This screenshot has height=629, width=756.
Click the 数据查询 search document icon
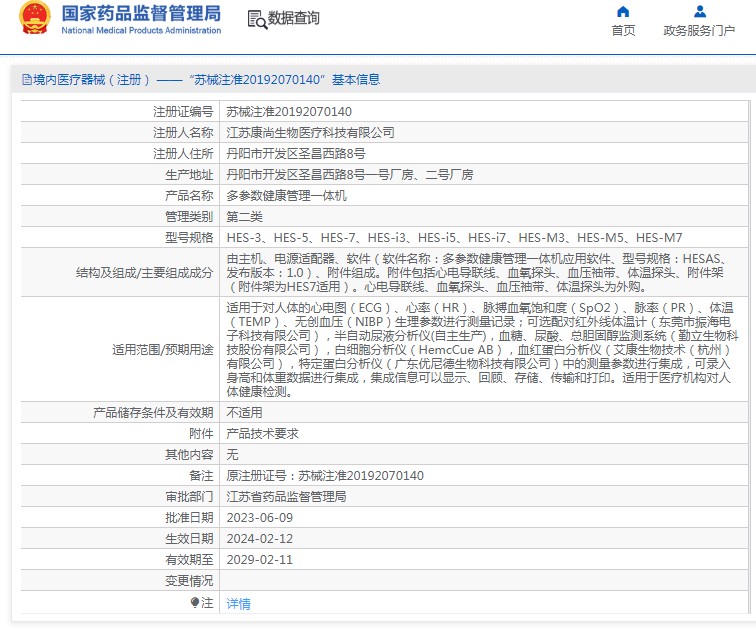[x=256, y=18]
